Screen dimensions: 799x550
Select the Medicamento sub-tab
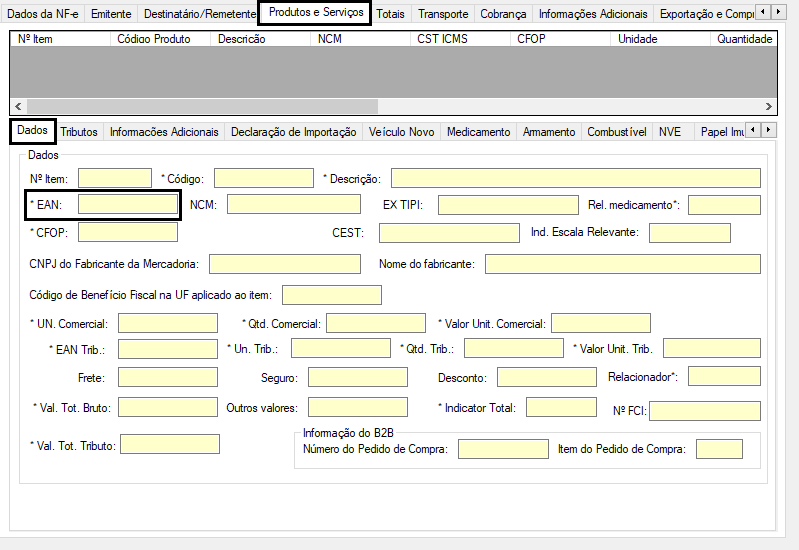pos(478,132)
